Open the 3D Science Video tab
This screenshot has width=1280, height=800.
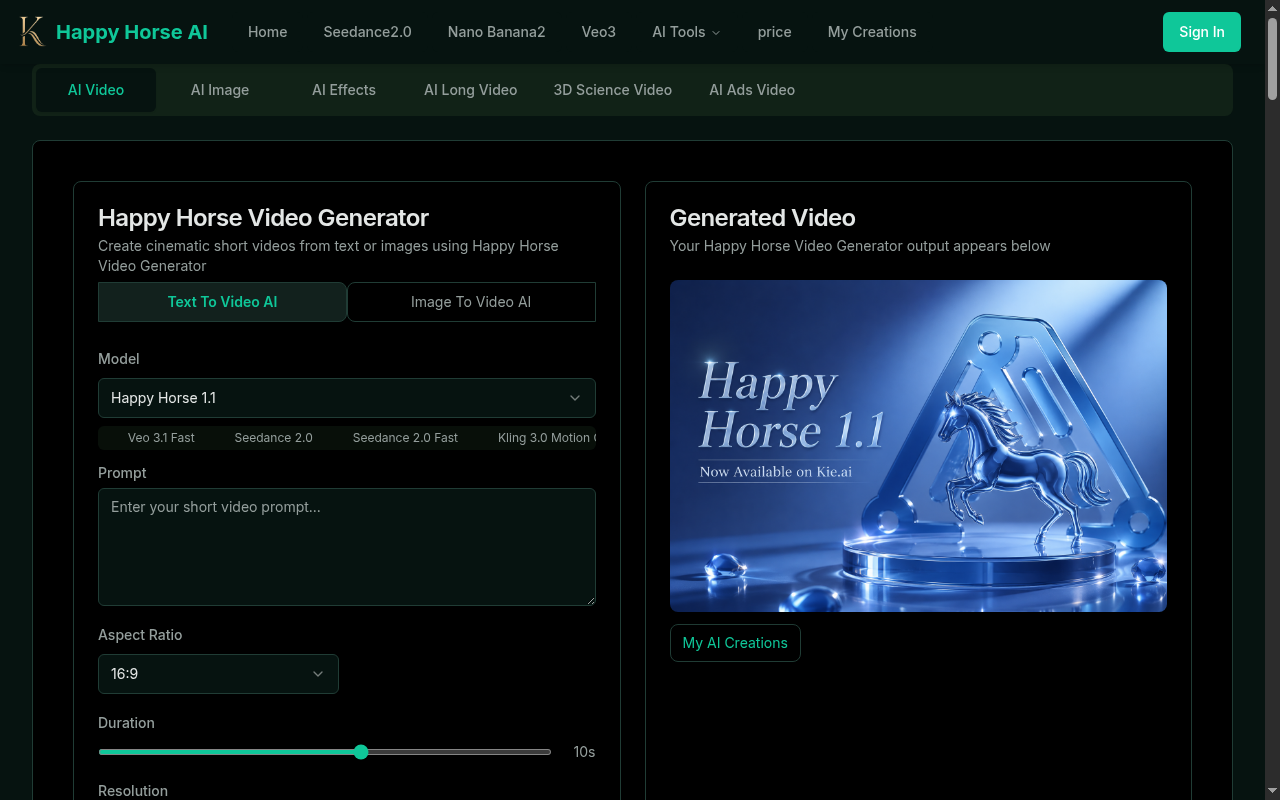(x=612, y=90)
